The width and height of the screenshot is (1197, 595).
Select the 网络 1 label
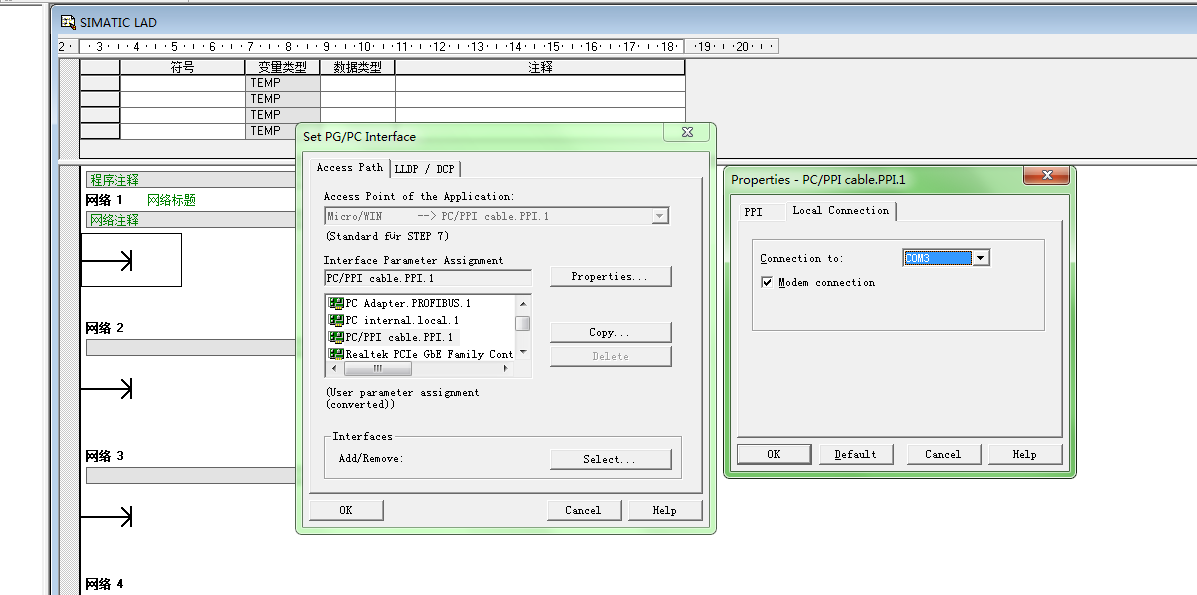tap(104, 200)
